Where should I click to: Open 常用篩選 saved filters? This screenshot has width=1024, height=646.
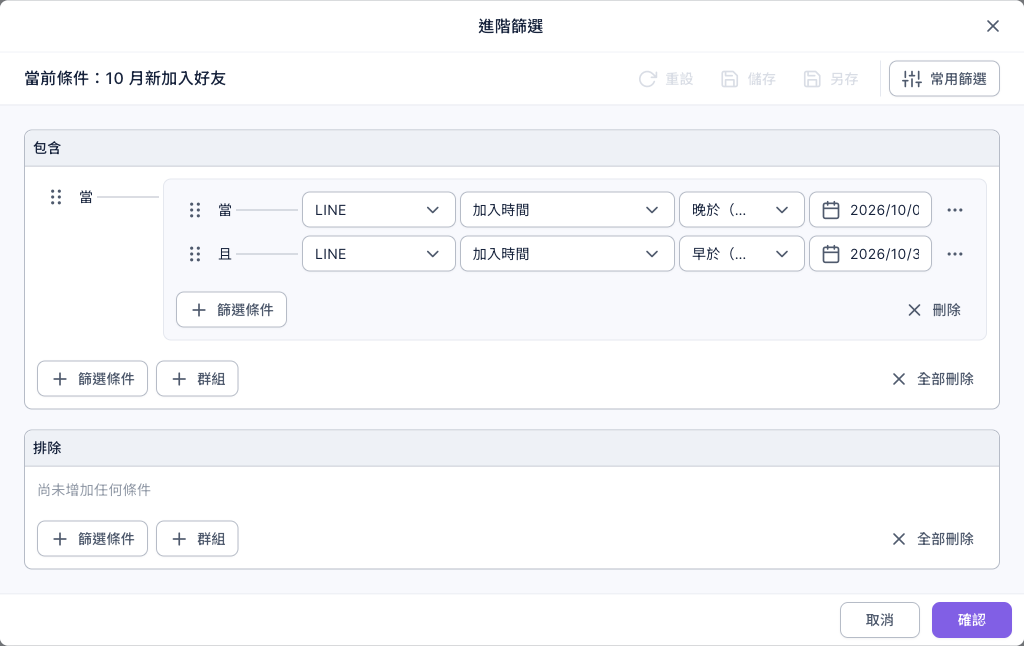(x=944, y=79)
